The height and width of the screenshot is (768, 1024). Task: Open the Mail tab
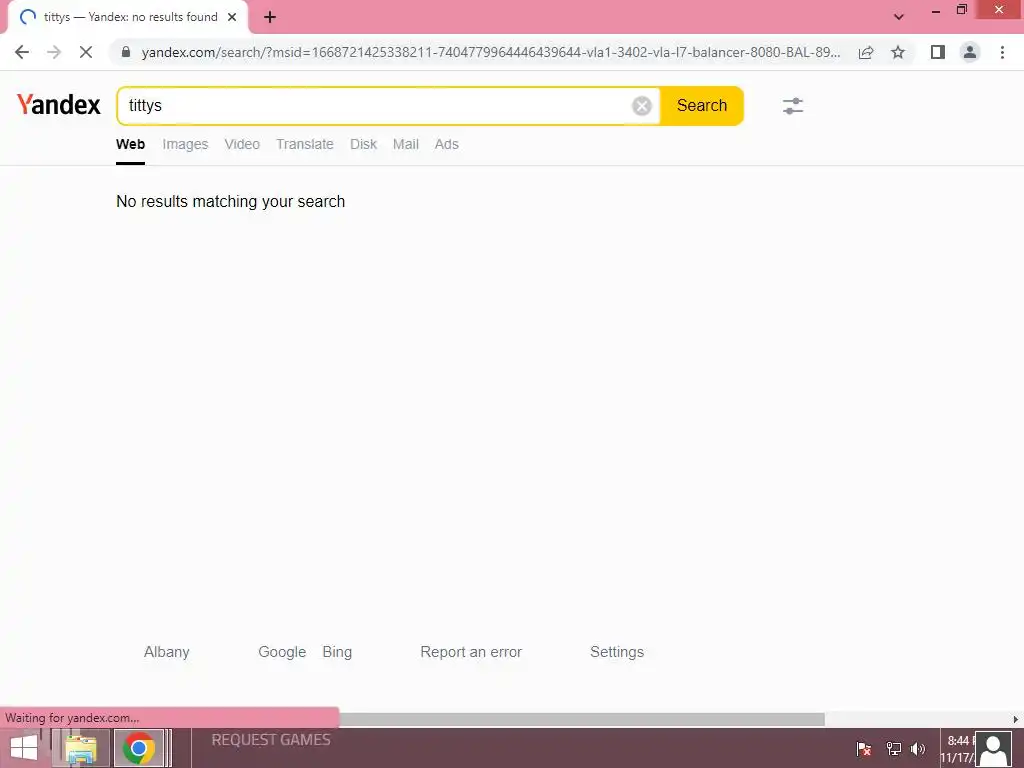point(406,144)
